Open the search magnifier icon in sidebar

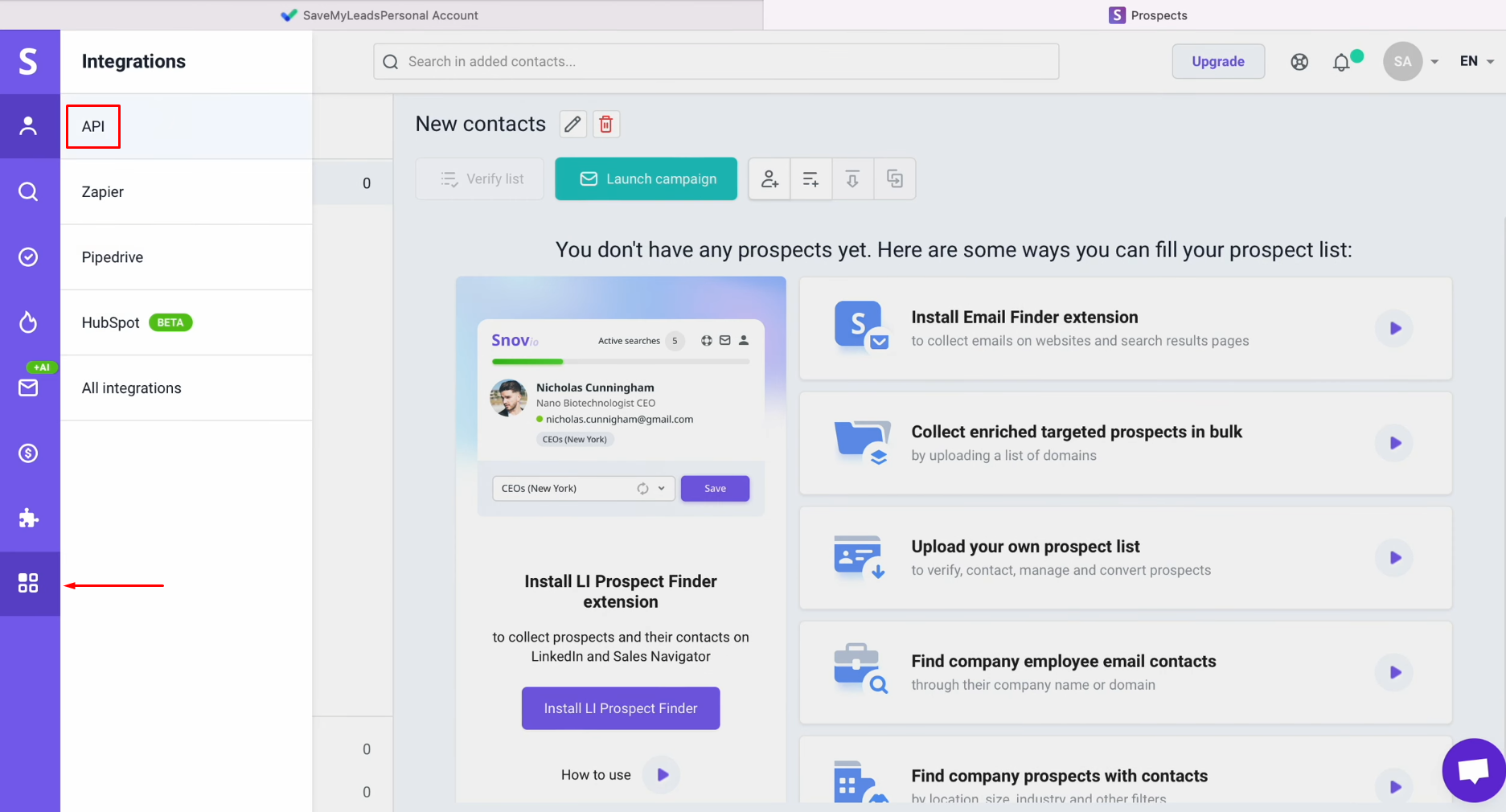[29, 191]
